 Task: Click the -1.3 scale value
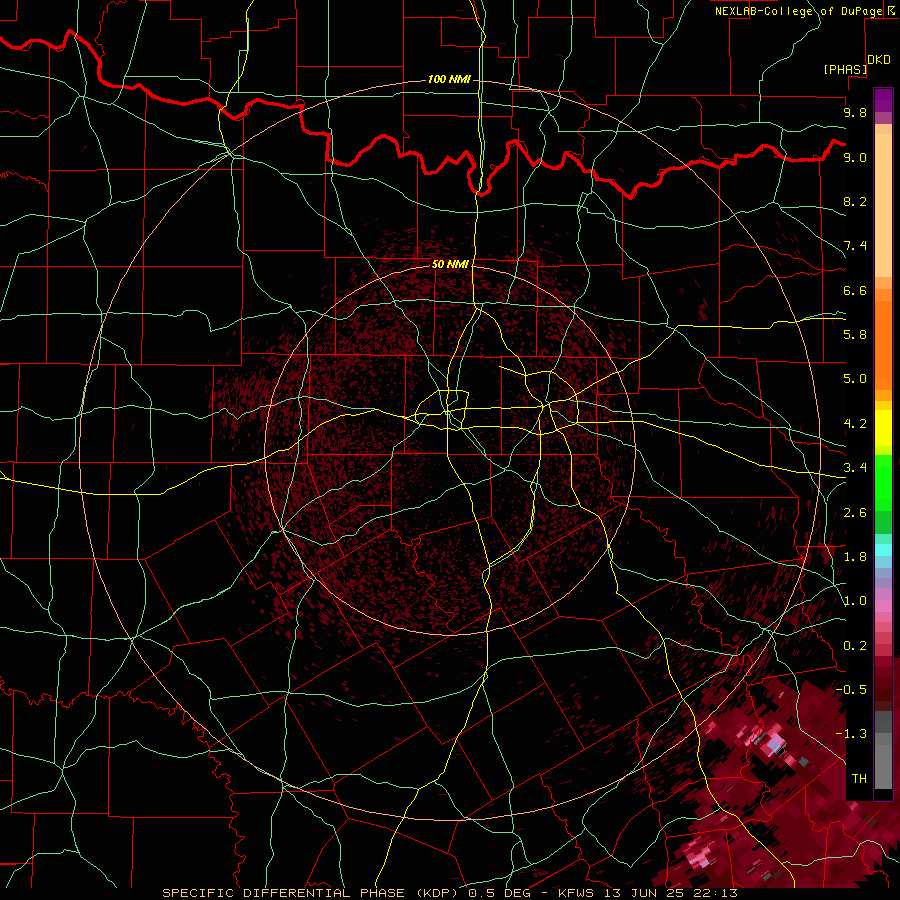pos(852,734)
